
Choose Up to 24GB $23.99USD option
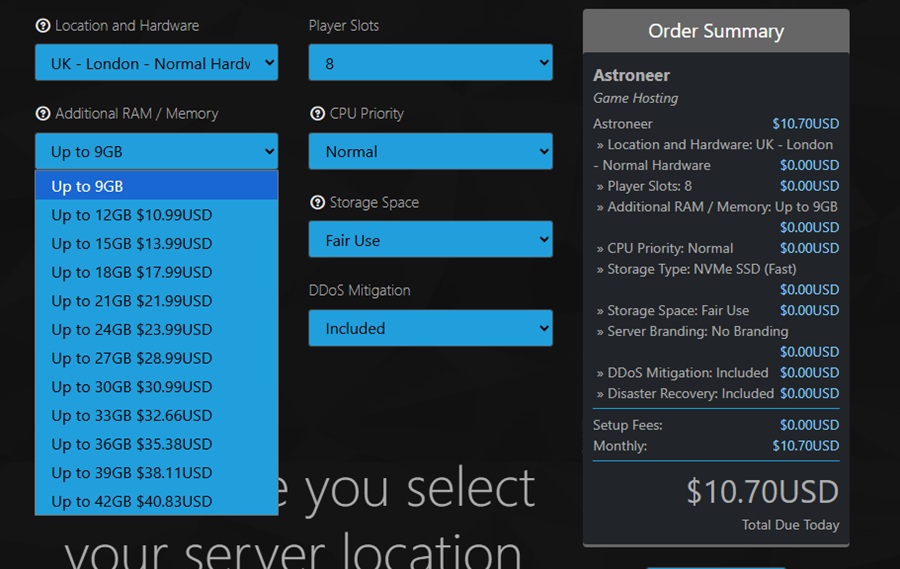(156, 330)
